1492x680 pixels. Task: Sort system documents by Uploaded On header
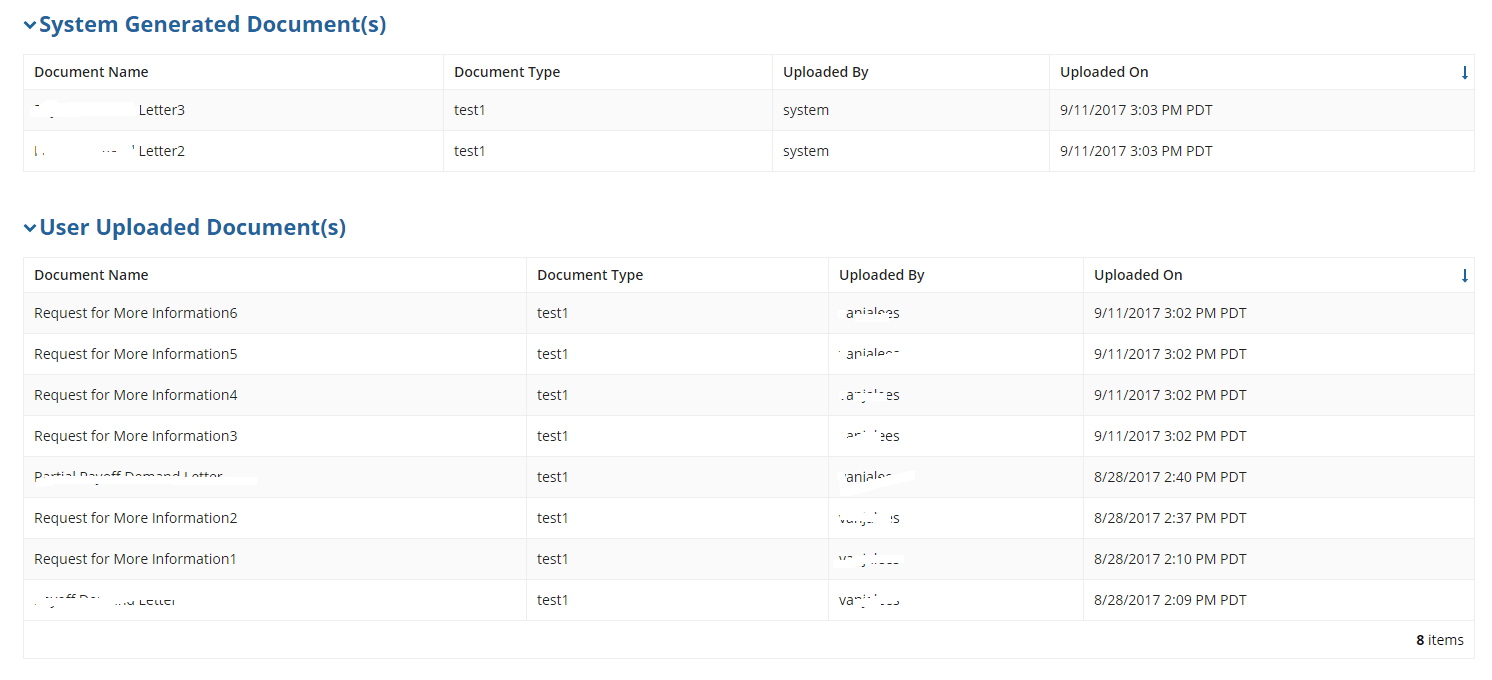(x=1104, y=72)
